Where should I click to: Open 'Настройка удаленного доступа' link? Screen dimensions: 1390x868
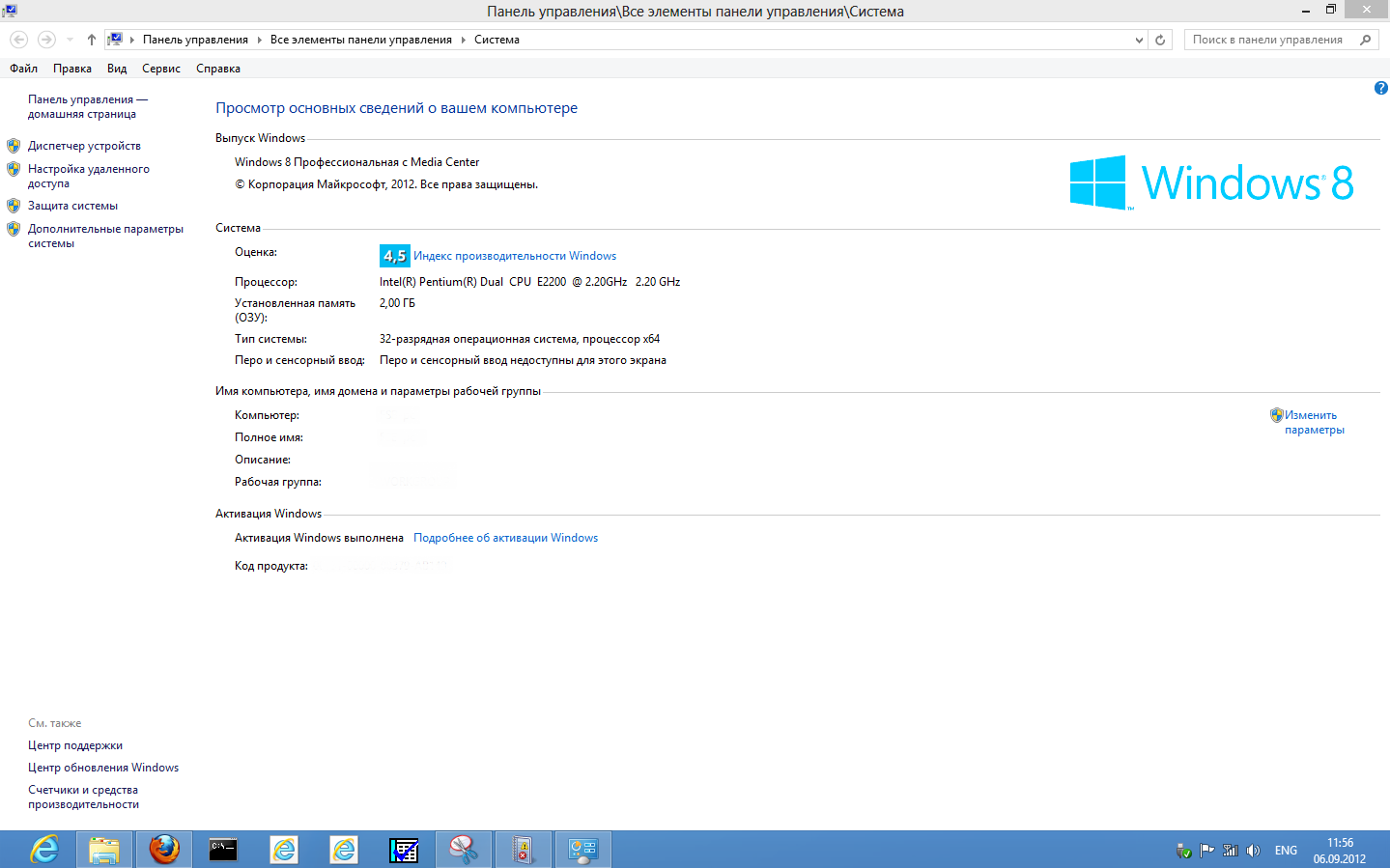[89, 176]
